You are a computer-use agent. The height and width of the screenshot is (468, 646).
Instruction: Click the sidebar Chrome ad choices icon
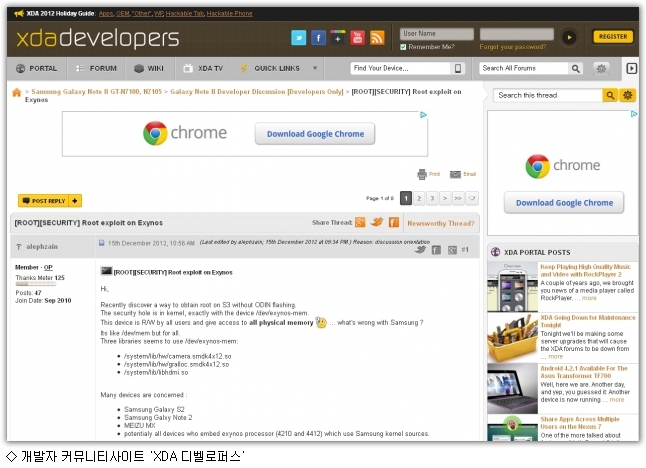pyautogui.click(x=634, y=114)
